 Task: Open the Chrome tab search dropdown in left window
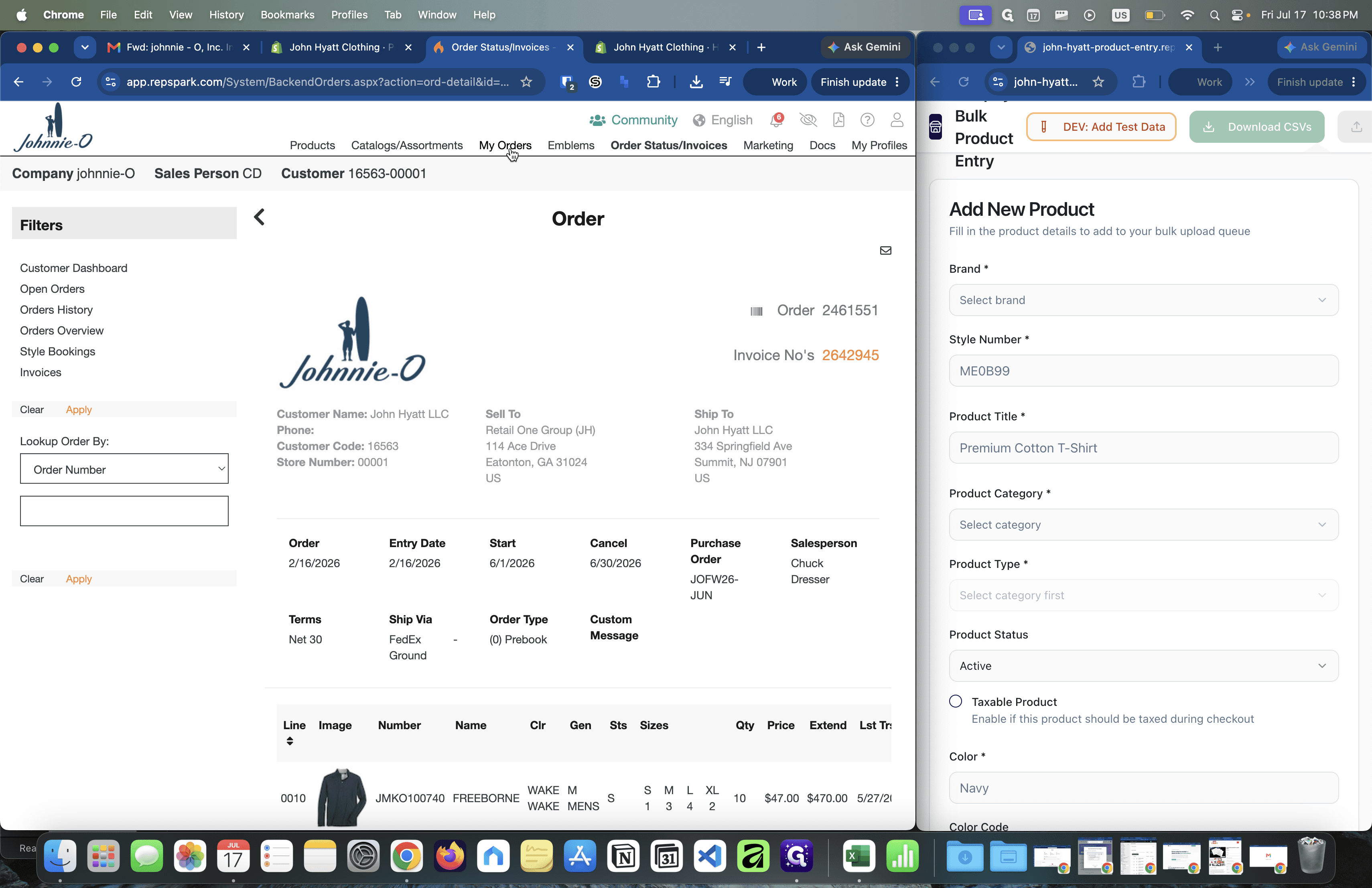tap(85, 47)
